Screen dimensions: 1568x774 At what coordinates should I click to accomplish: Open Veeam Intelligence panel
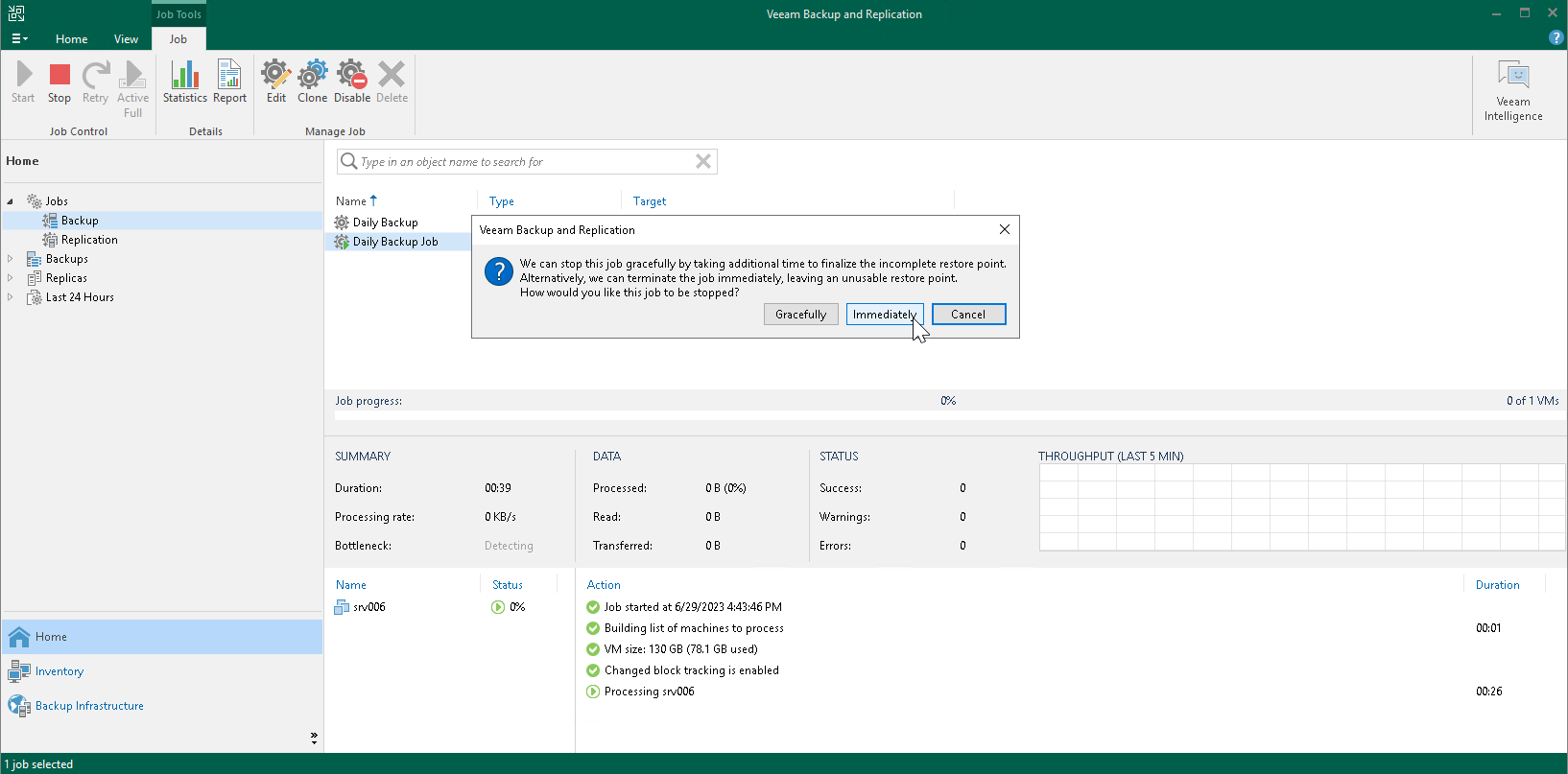[x=1512, y=91]
